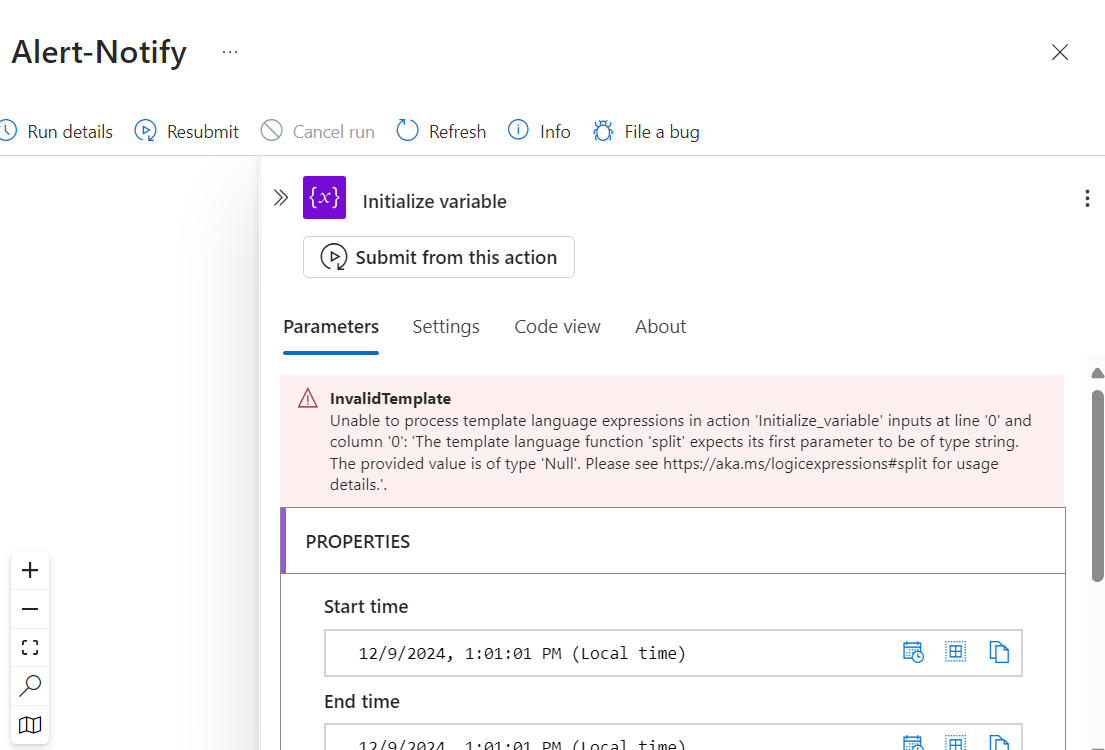The height and width of the screenshot is (750, 1105).
Task: Switch to the Parameters tab
Action: coord(331,326)
